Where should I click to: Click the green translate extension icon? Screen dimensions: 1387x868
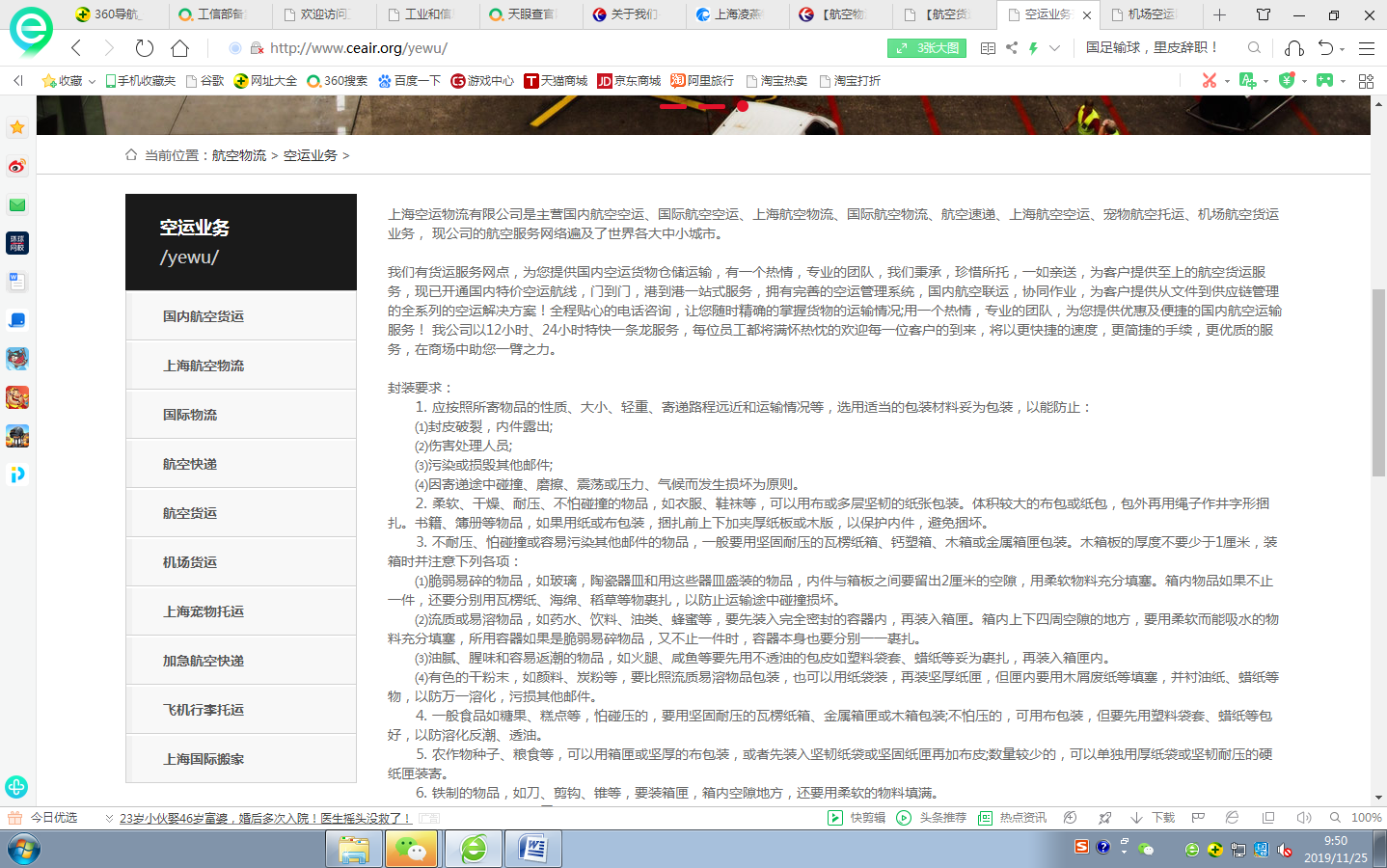pos(1248,81)
